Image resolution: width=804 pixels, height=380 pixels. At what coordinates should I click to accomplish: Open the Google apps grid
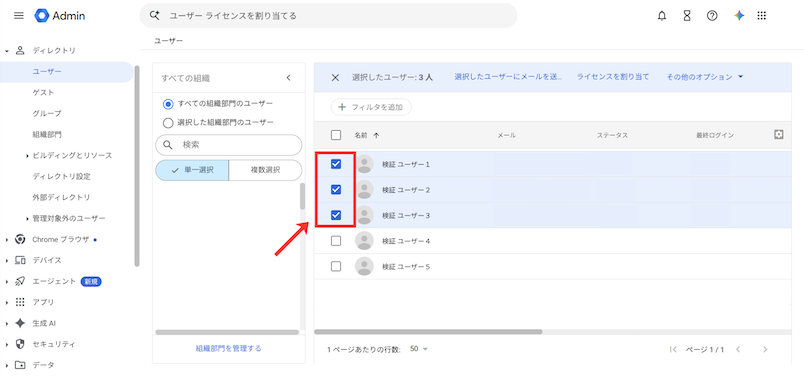761,16
